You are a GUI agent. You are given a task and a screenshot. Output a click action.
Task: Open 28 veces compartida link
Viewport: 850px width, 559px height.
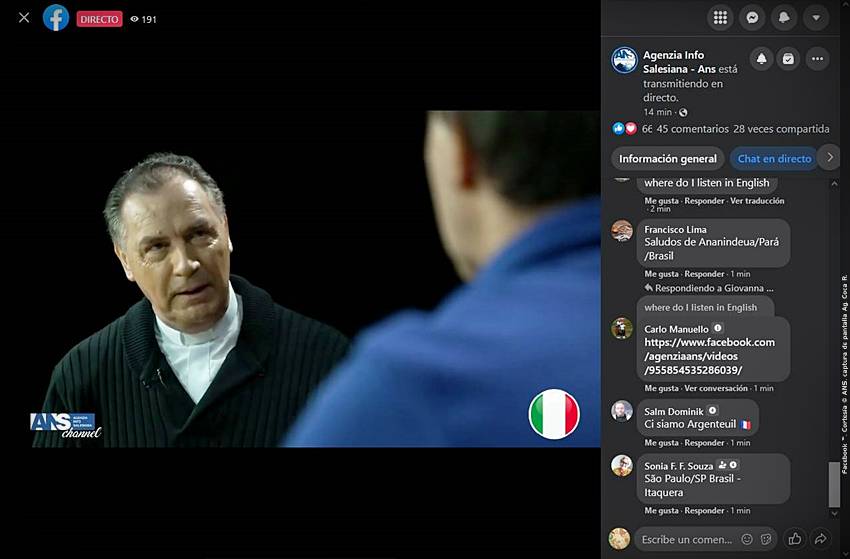[781, 129]
